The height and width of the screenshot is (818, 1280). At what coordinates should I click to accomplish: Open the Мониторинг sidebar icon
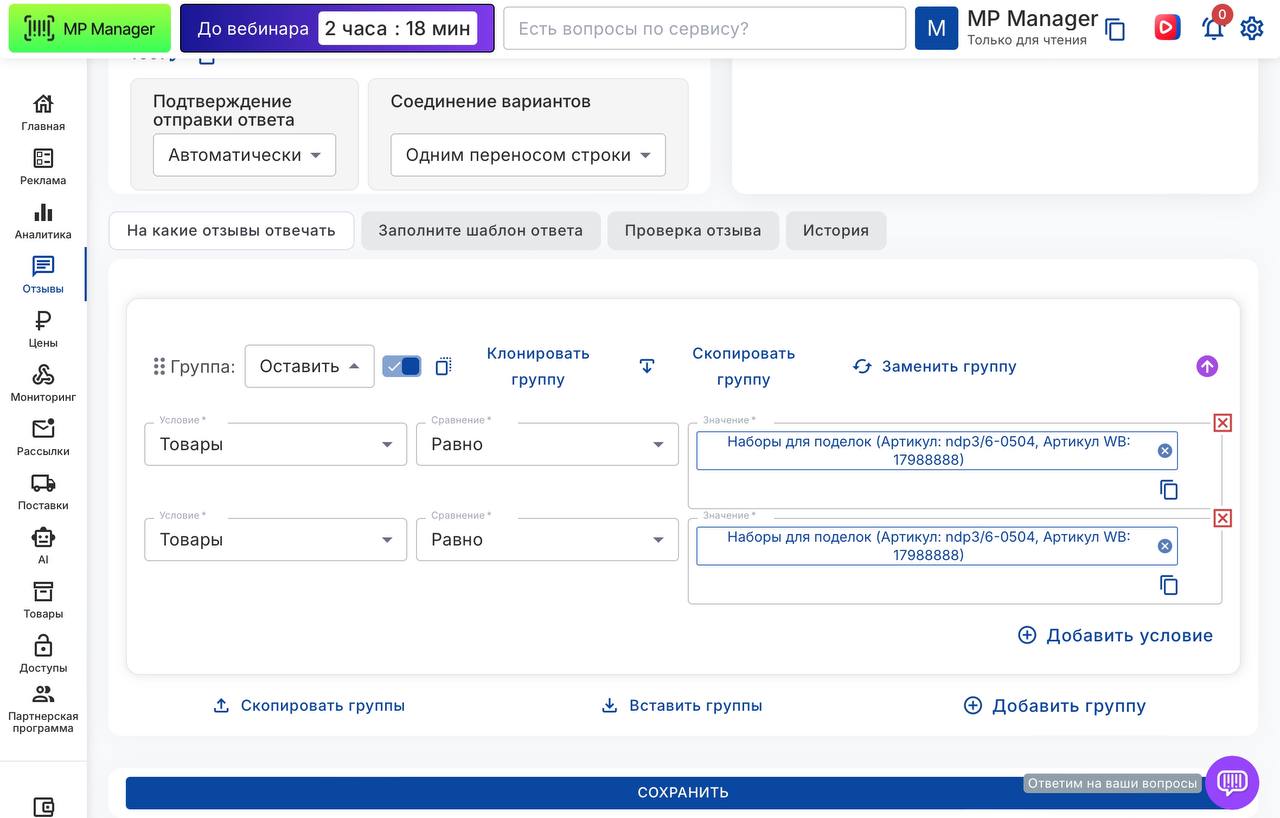tap(43, 382)
